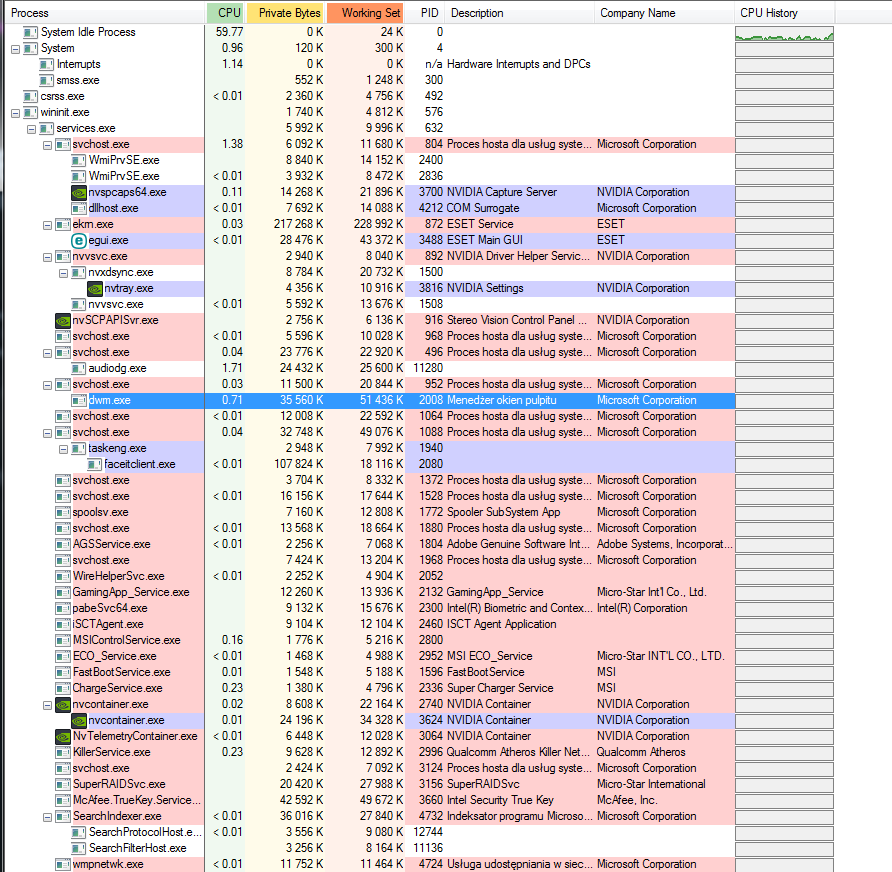This screenshot has height=872, width=892.
Task: Select the SearchProtocolHost.exe process row
Action: pos(370,832)
